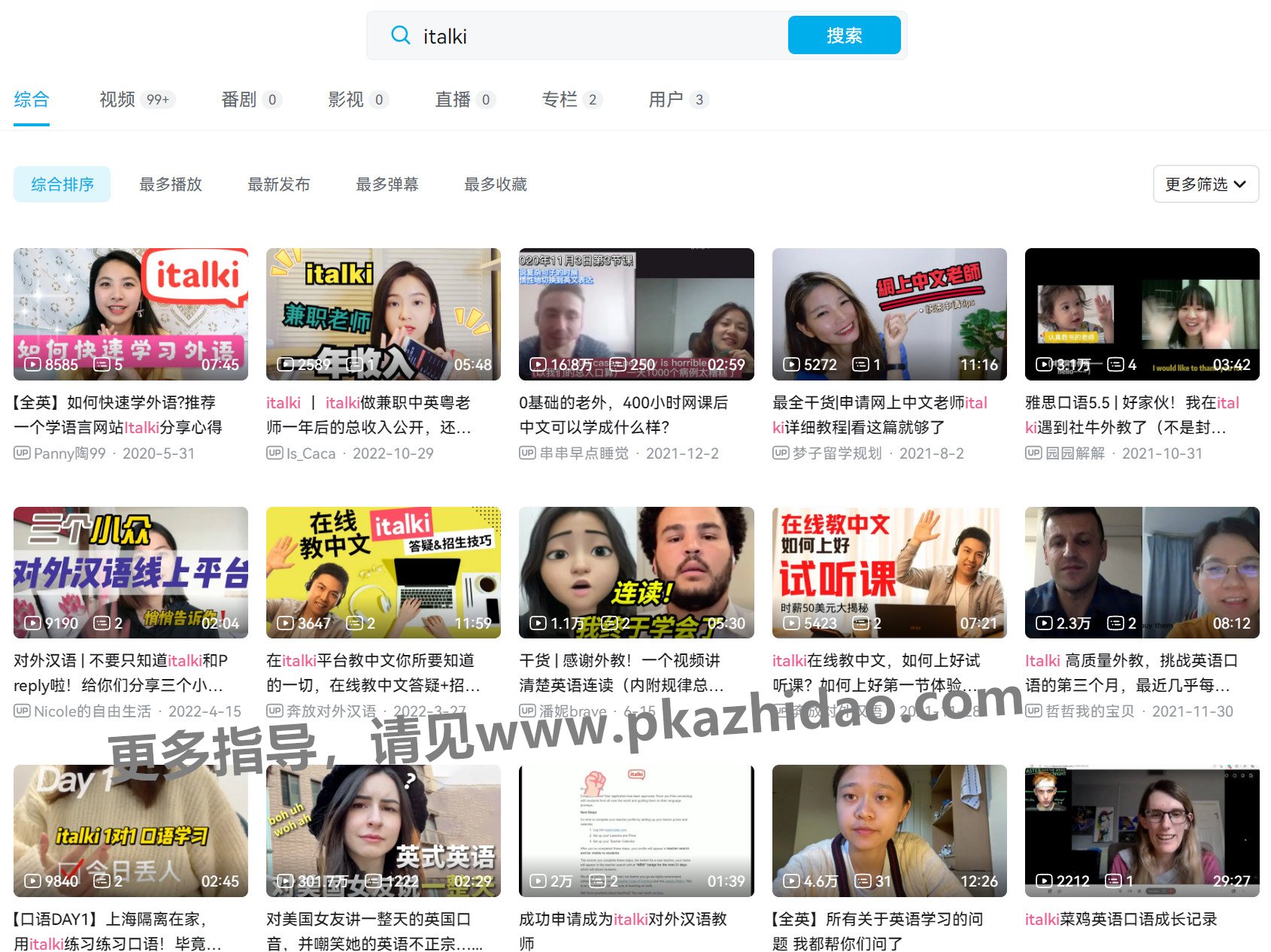Open thumbnail of italki 兼职老师 video
This screenshot has height=952, width=1271.
click(384, 314)
